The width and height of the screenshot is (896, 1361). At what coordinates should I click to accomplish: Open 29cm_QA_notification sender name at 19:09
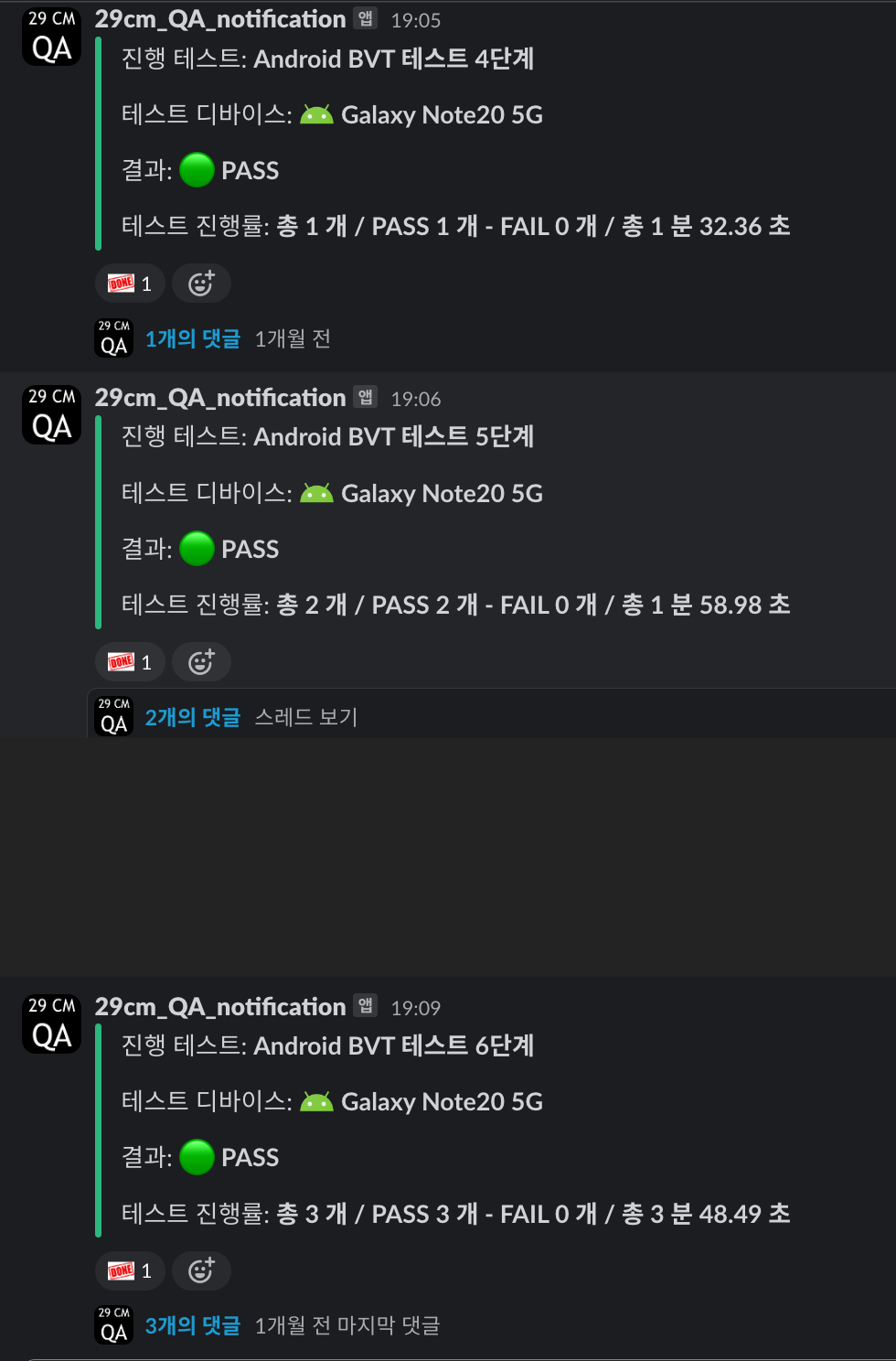click(x=220, y=1007)
